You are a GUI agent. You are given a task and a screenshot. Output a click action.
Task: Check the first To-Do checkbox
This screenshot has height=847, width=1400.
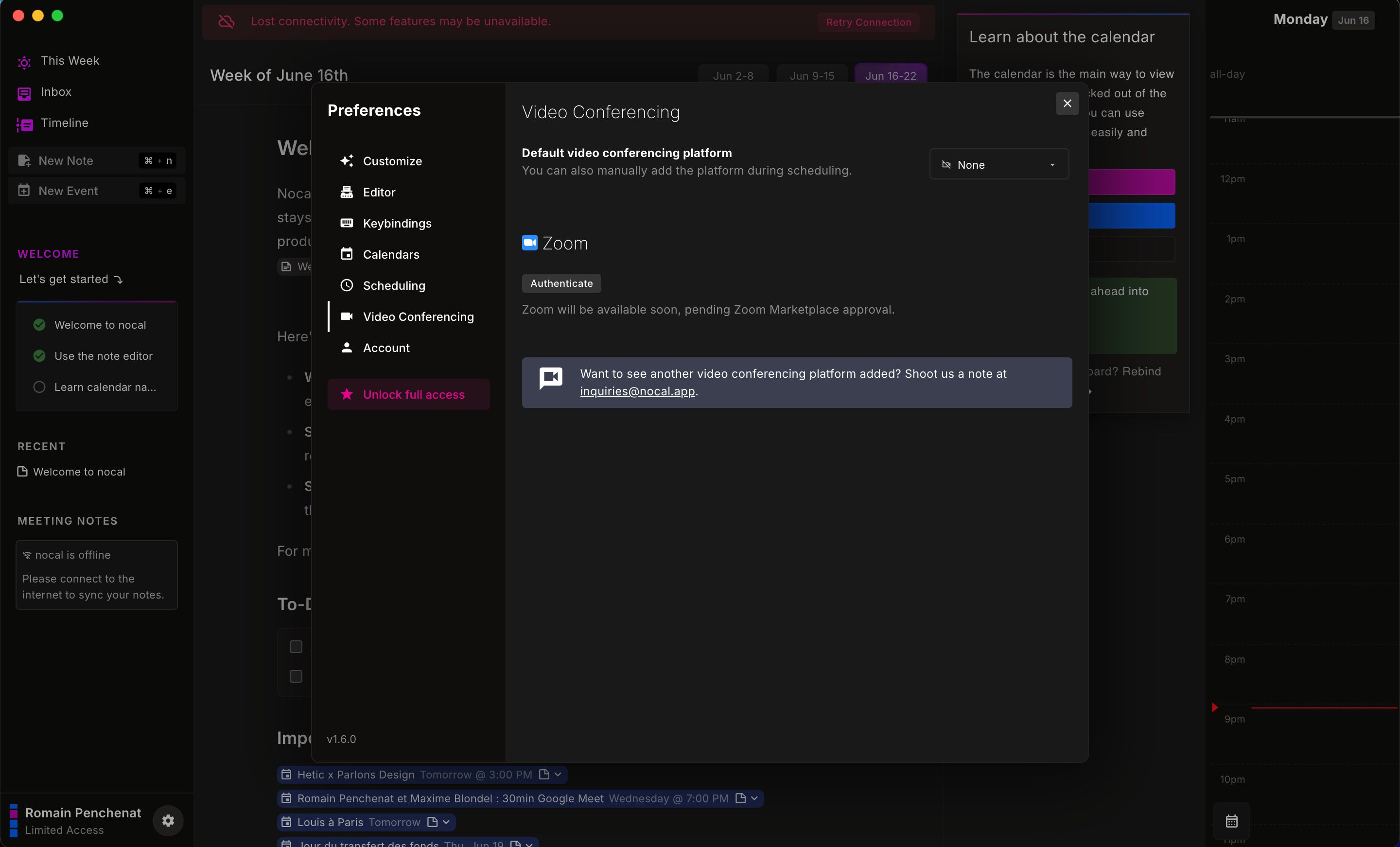[296, 646]
